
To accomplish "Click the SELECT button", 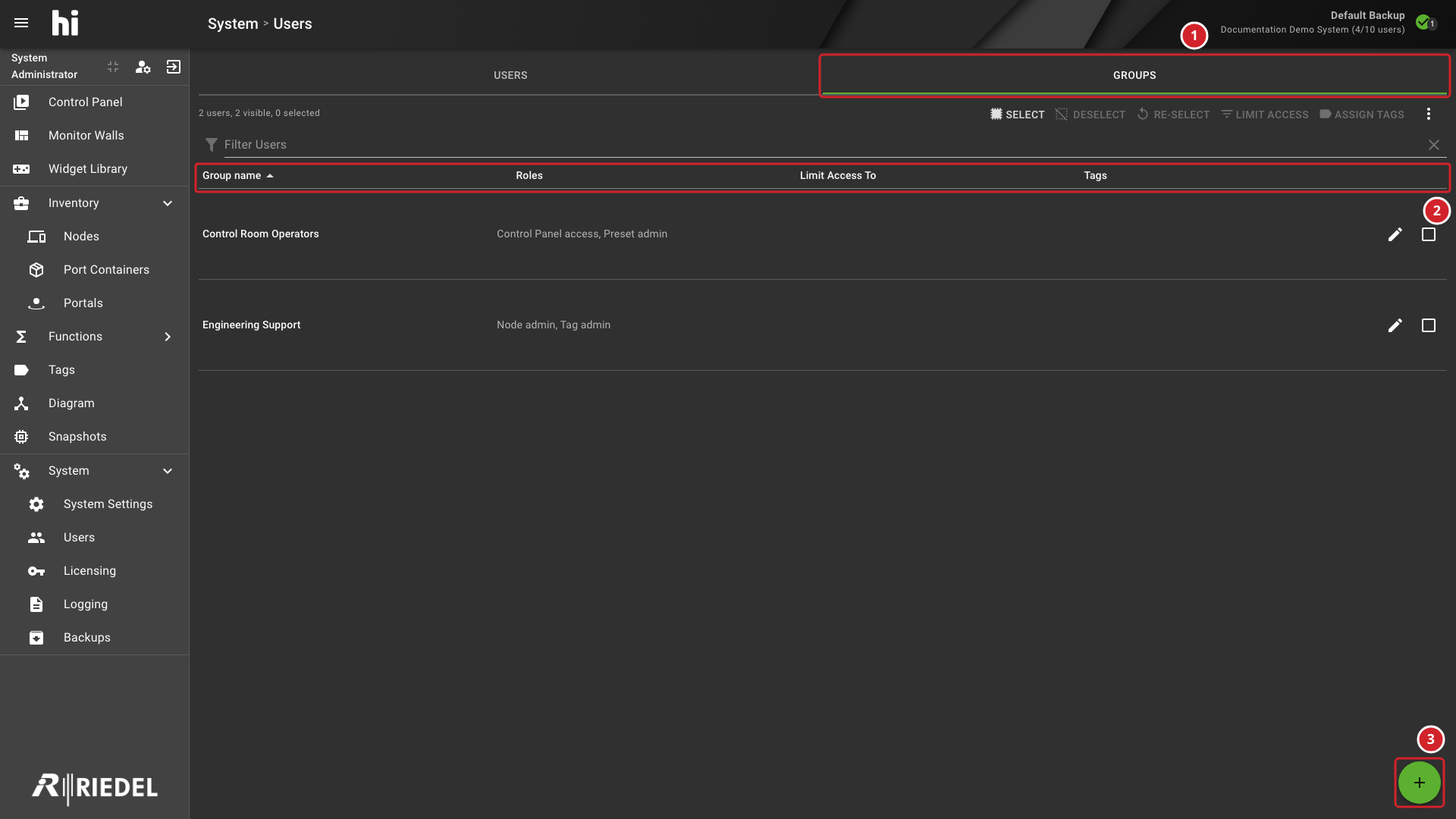I will point(1017,115).
